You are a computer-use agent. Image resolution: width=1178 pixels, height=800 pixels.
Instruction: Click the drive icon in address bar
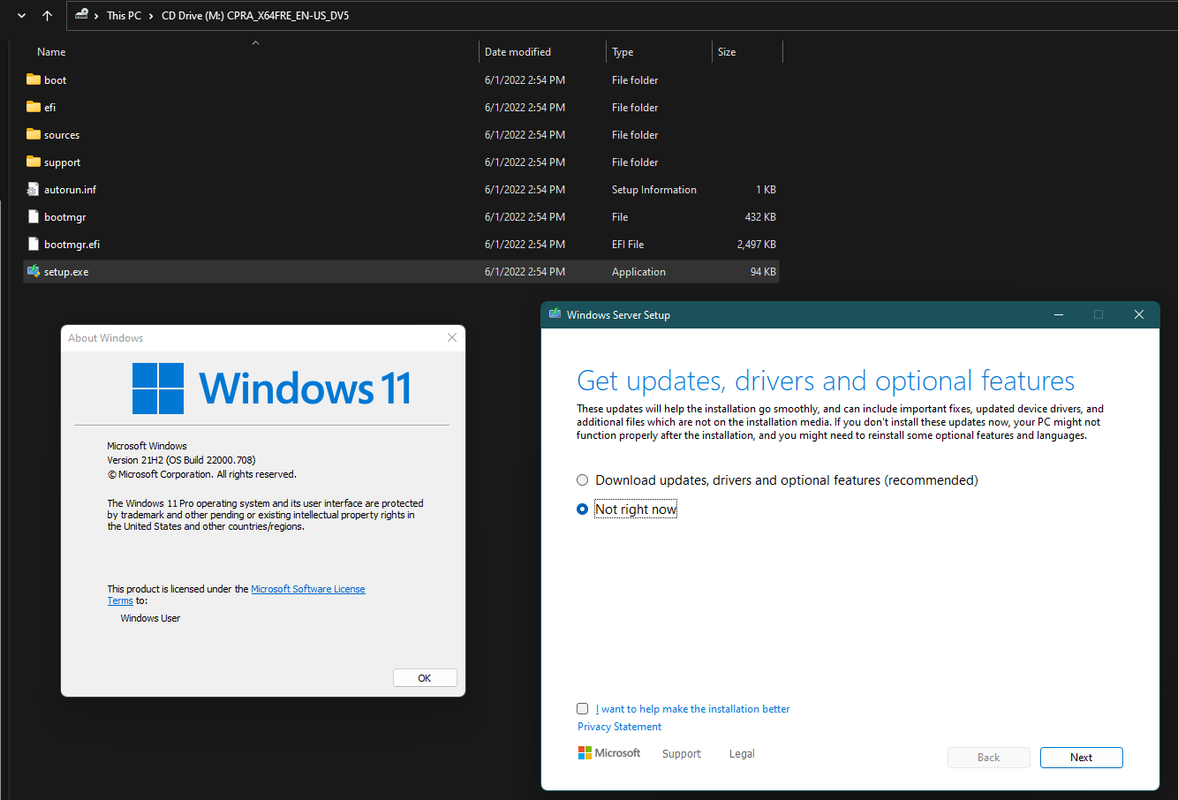pyautogui.click(x=81, y=14)
